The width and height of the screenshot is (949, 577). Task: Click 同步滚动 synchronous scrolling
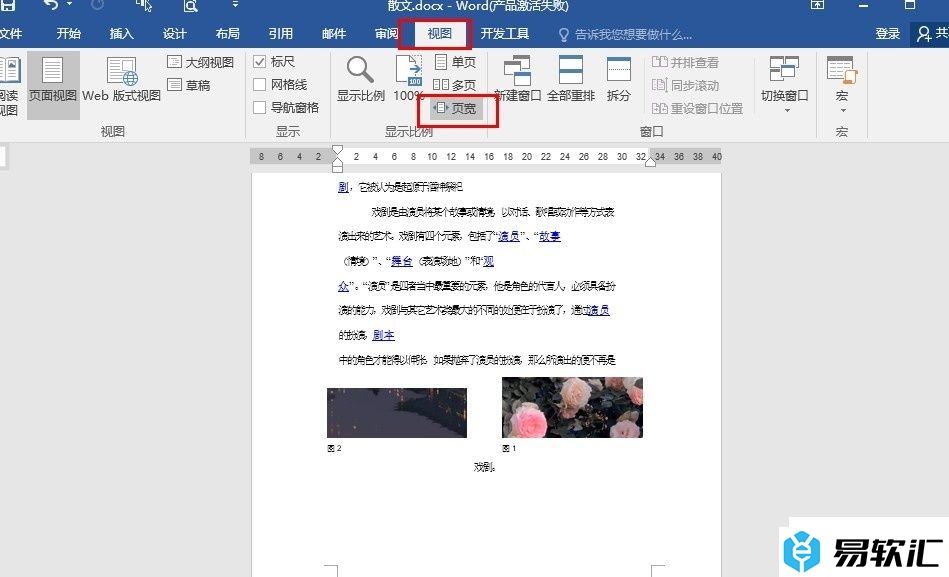tap(686, 85)
